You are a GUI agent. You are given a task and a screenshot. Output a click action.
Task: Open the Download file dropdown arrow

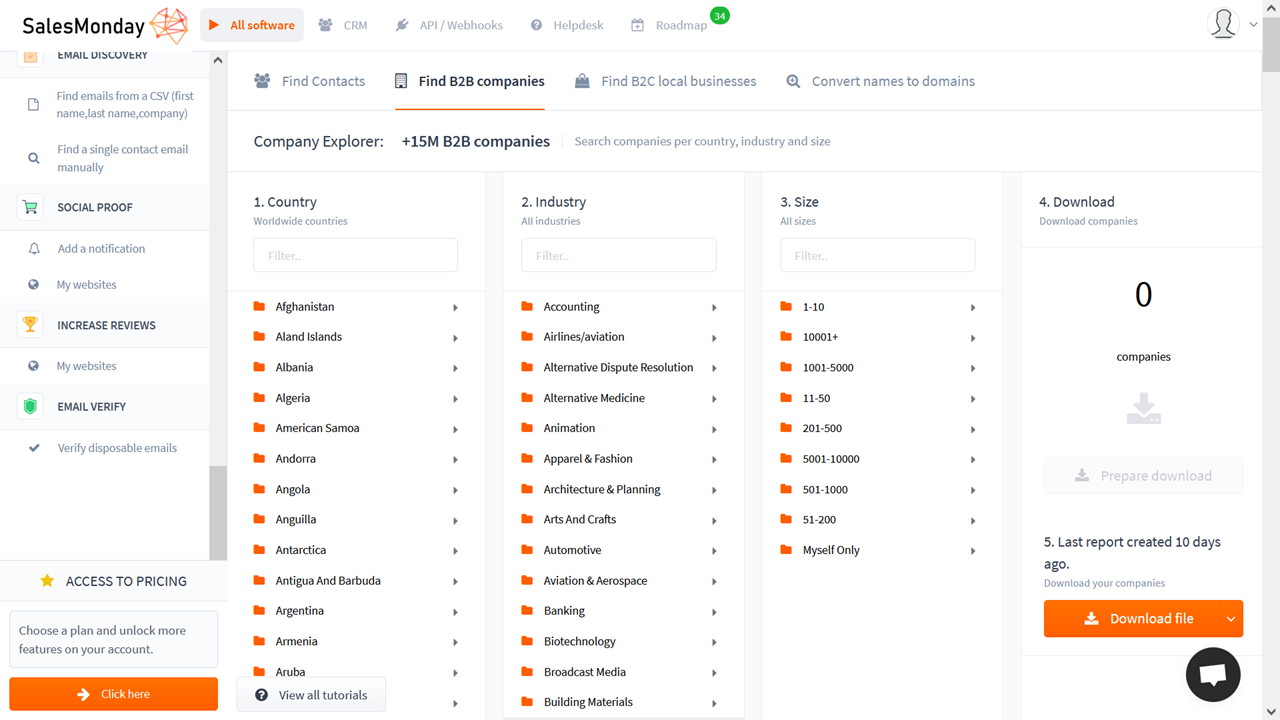[1230, 619]
